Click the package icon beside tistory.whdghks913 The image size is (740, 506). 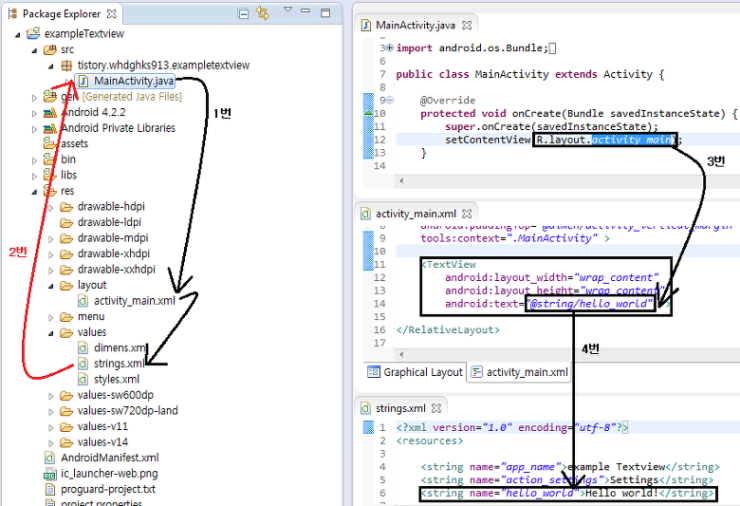click(x=67, y=65)
